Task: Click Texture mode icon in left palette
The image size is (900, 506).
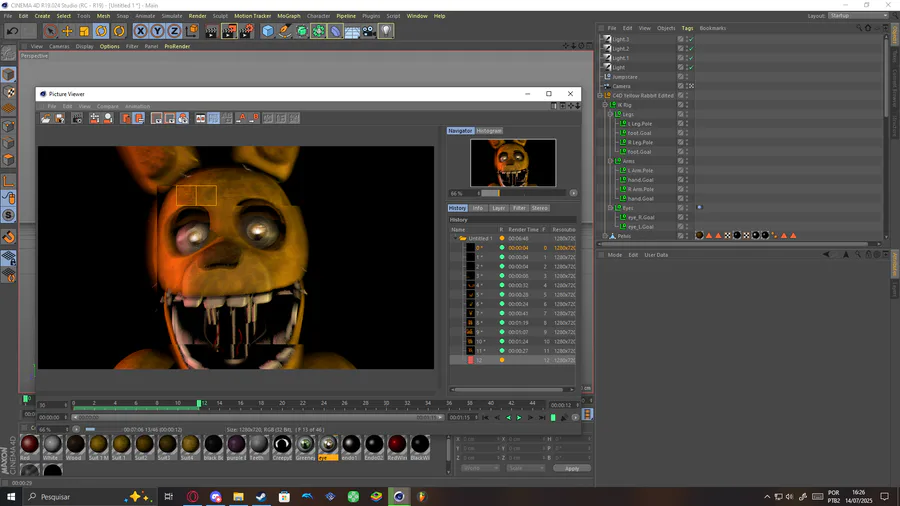Action: pyautogui.click(x=9, y=92)
